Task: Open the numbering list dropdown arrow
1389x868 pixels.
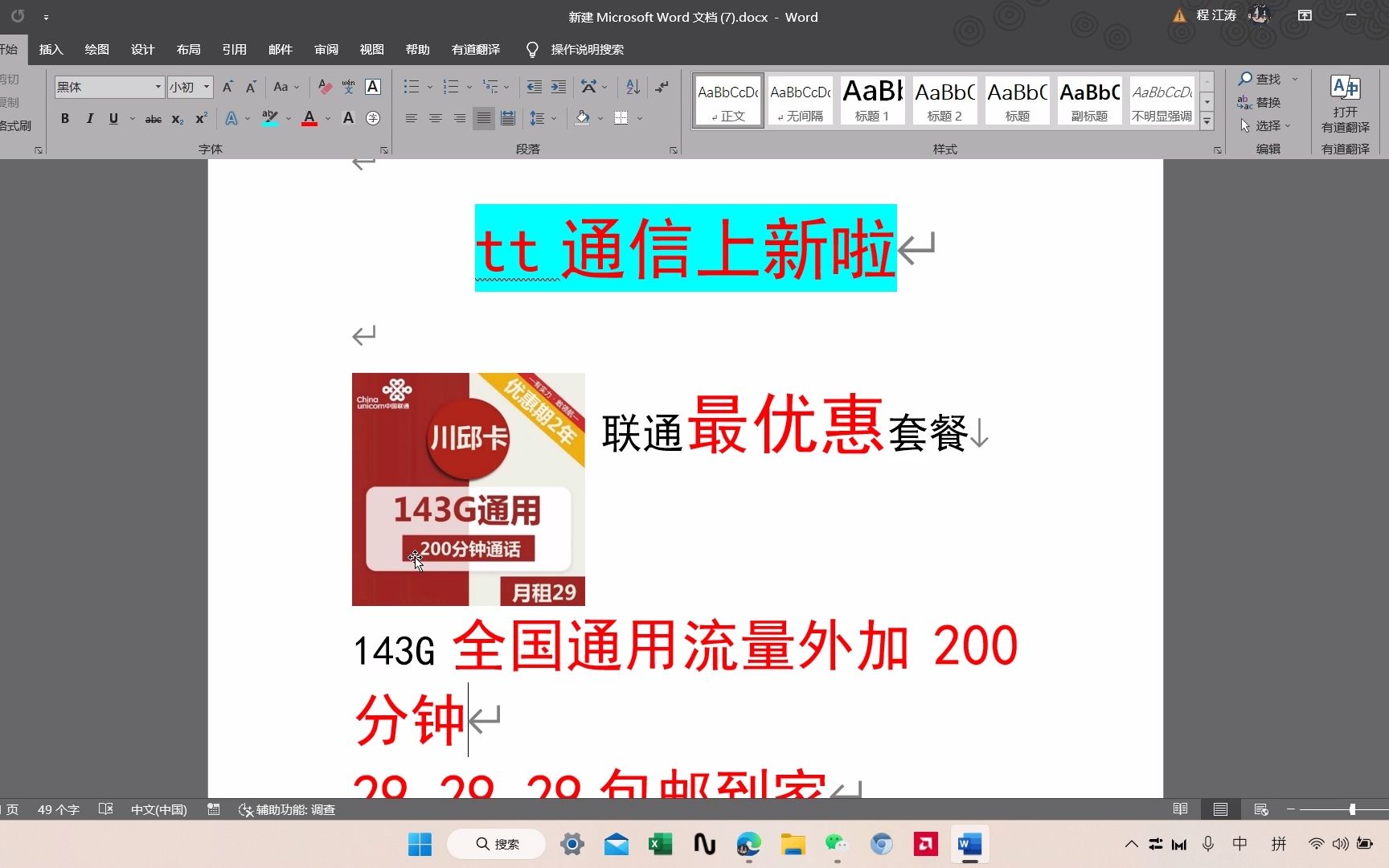Action: tap(469, 87)
